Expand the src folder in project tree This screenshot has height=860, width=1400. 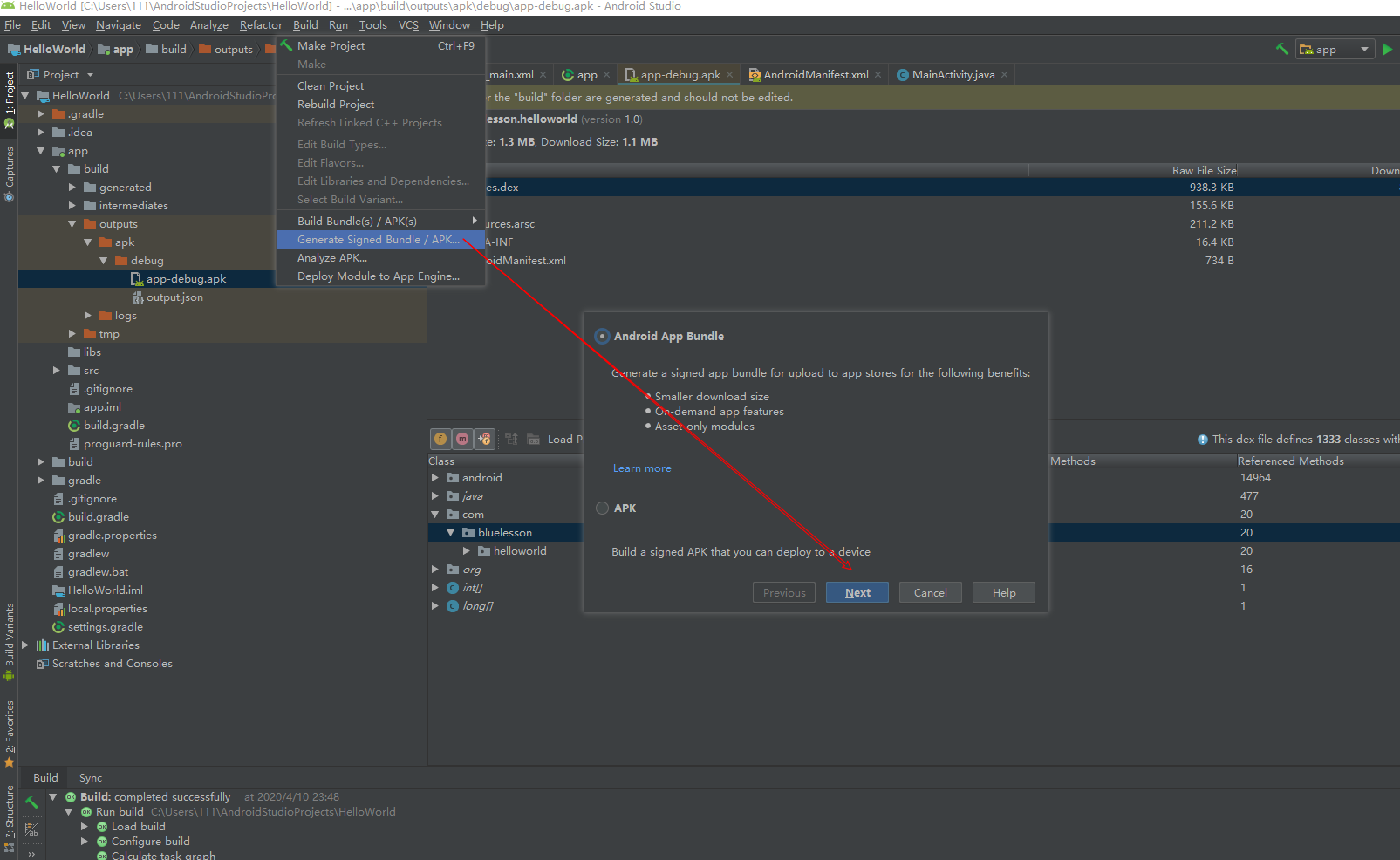coord(57,371)
